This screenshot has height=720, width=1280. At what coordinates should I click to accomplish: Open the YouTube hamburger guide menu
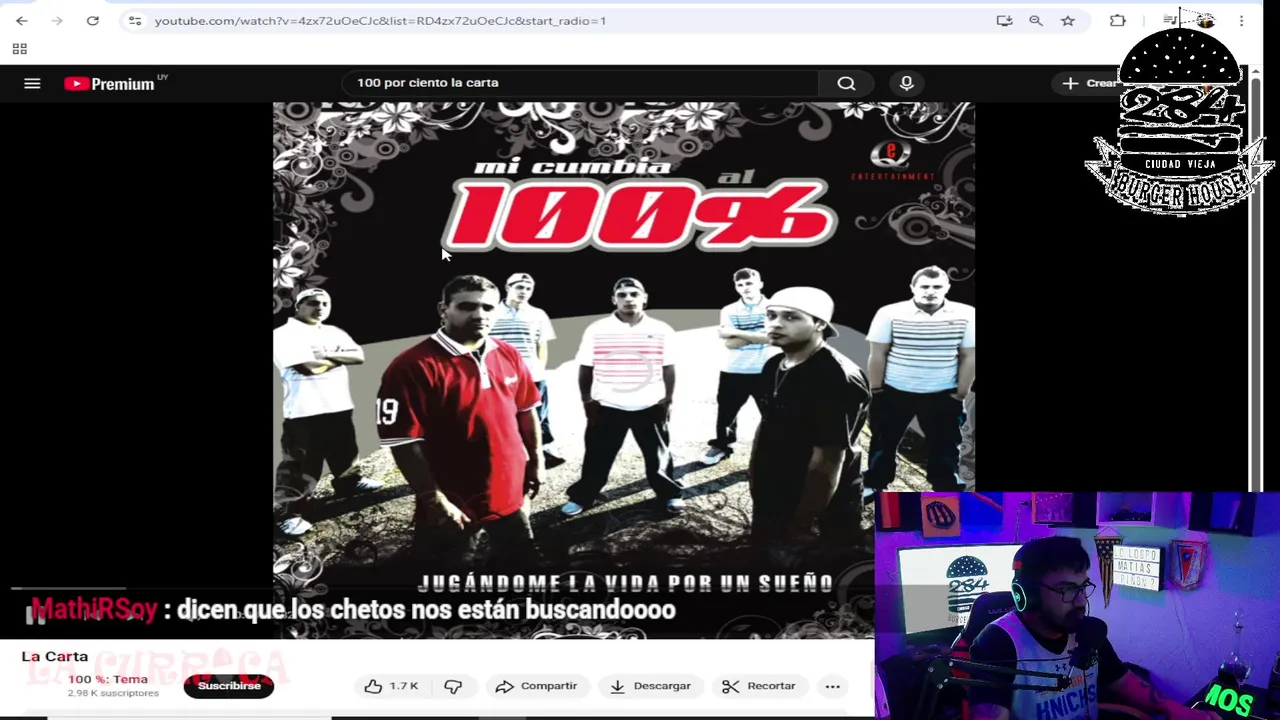pyautogui.click(x=32, y=84)
